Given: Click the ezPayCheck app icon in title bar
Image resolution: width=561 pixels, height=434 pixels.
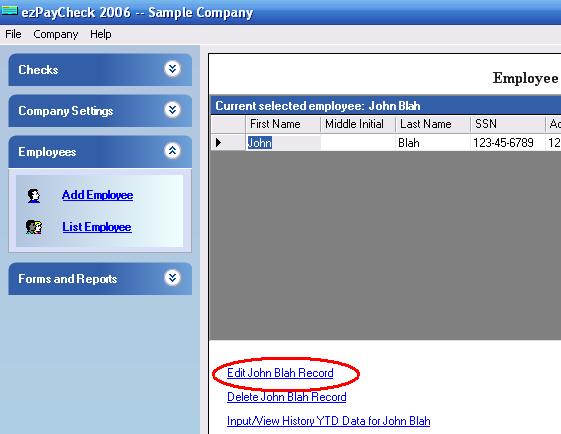Looking at the screenshot, I should tap(9, 10).
